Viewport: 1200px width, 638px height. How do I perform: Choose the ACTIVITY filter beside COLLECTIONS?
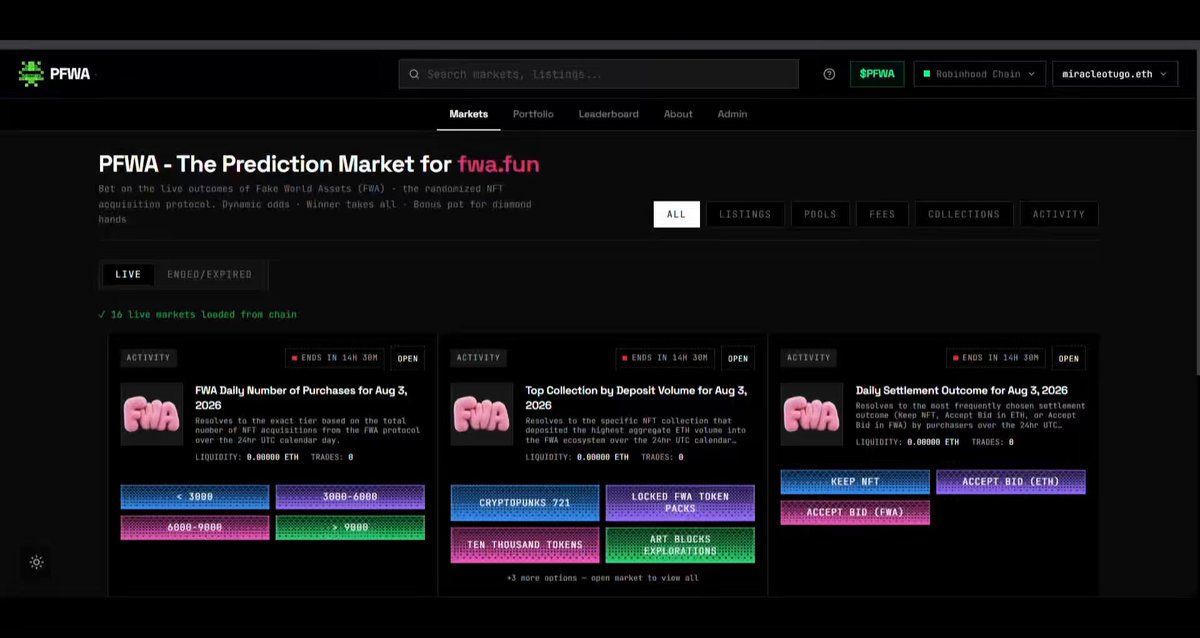(1059, 214)
